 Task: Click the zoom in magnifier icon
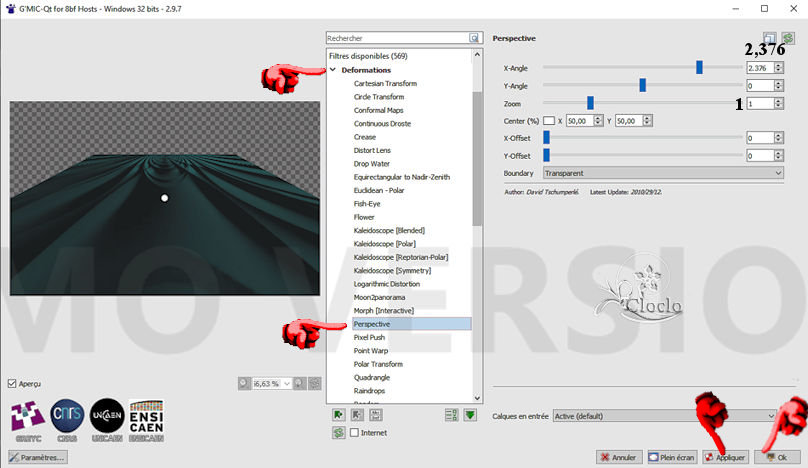(299, 383)
